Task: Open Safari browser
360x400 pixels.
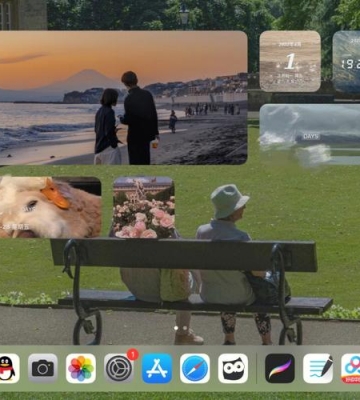Action: tap(195, 368)
